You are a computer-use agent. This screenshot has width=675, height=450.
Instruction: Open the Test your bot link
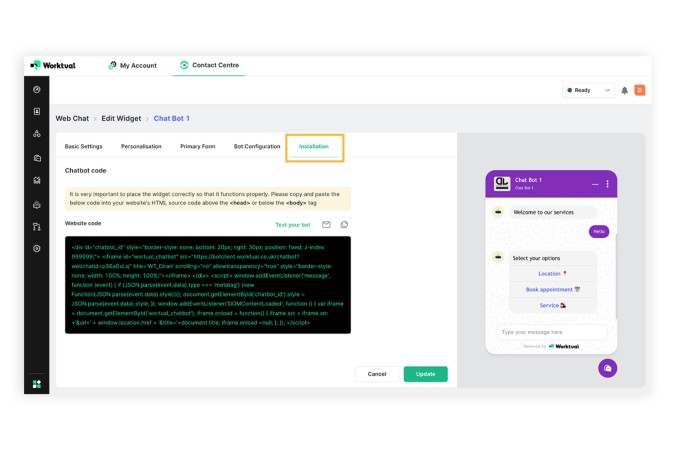click(293, 225)
